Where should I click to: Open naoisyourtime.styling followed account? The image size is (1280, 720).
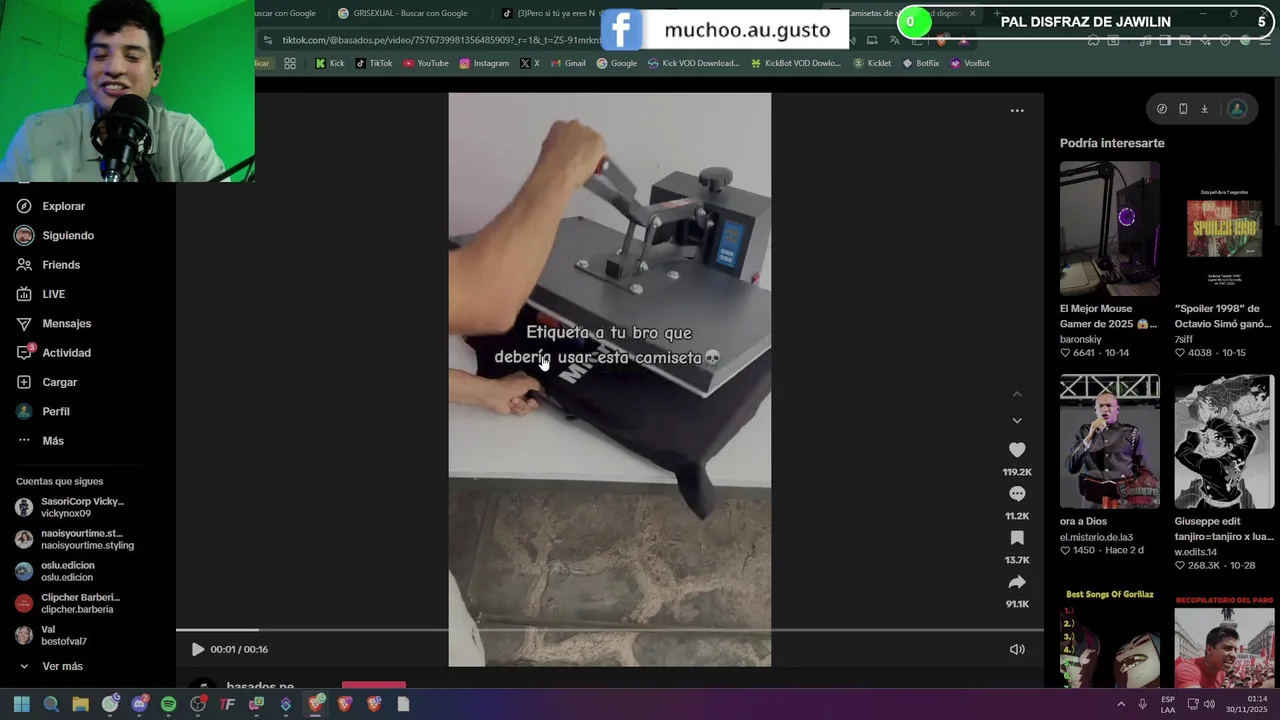75,539
